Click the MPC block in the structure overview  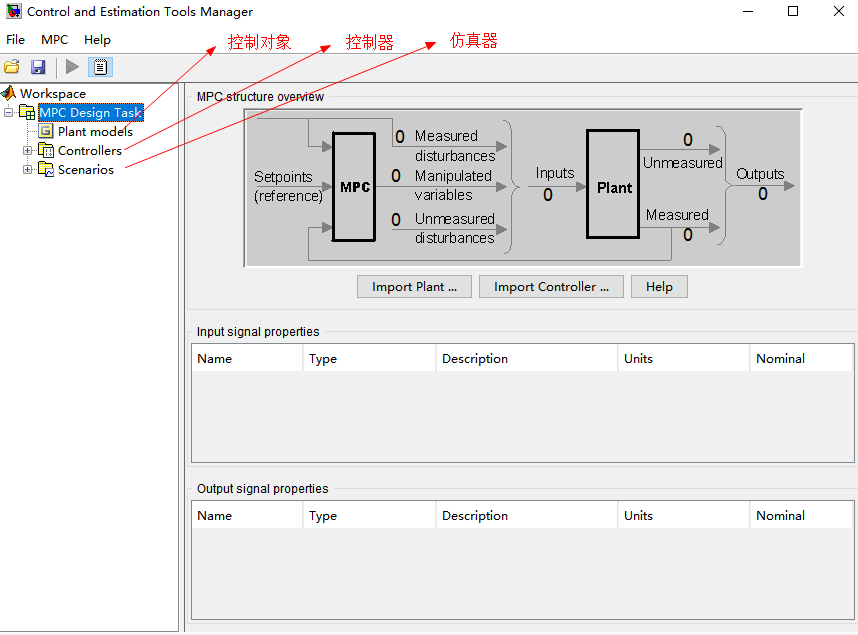coord(354,186)
